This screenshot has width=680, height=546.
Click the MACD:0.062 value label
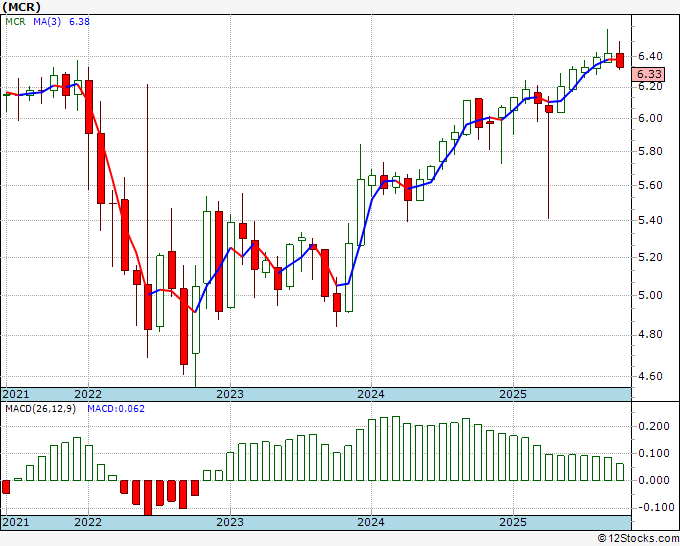(116, 409)
